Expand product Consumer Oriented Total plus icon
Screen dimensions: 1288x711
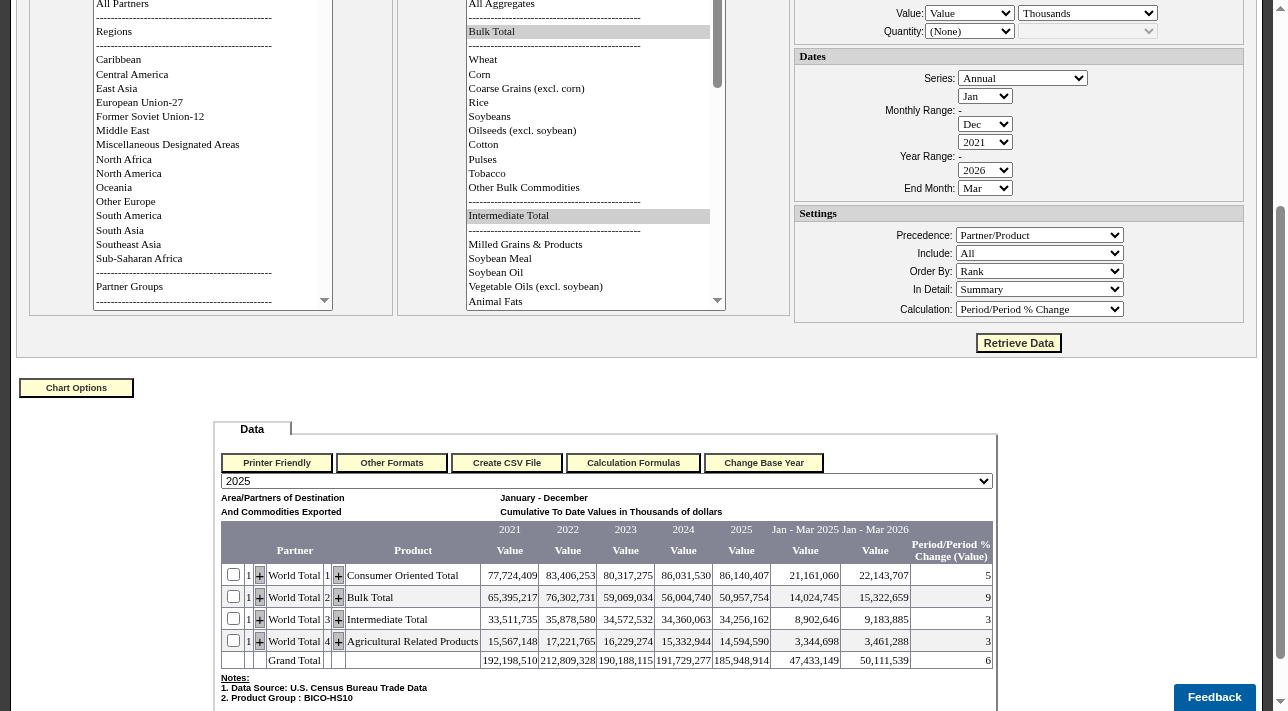tap(338, 576)
